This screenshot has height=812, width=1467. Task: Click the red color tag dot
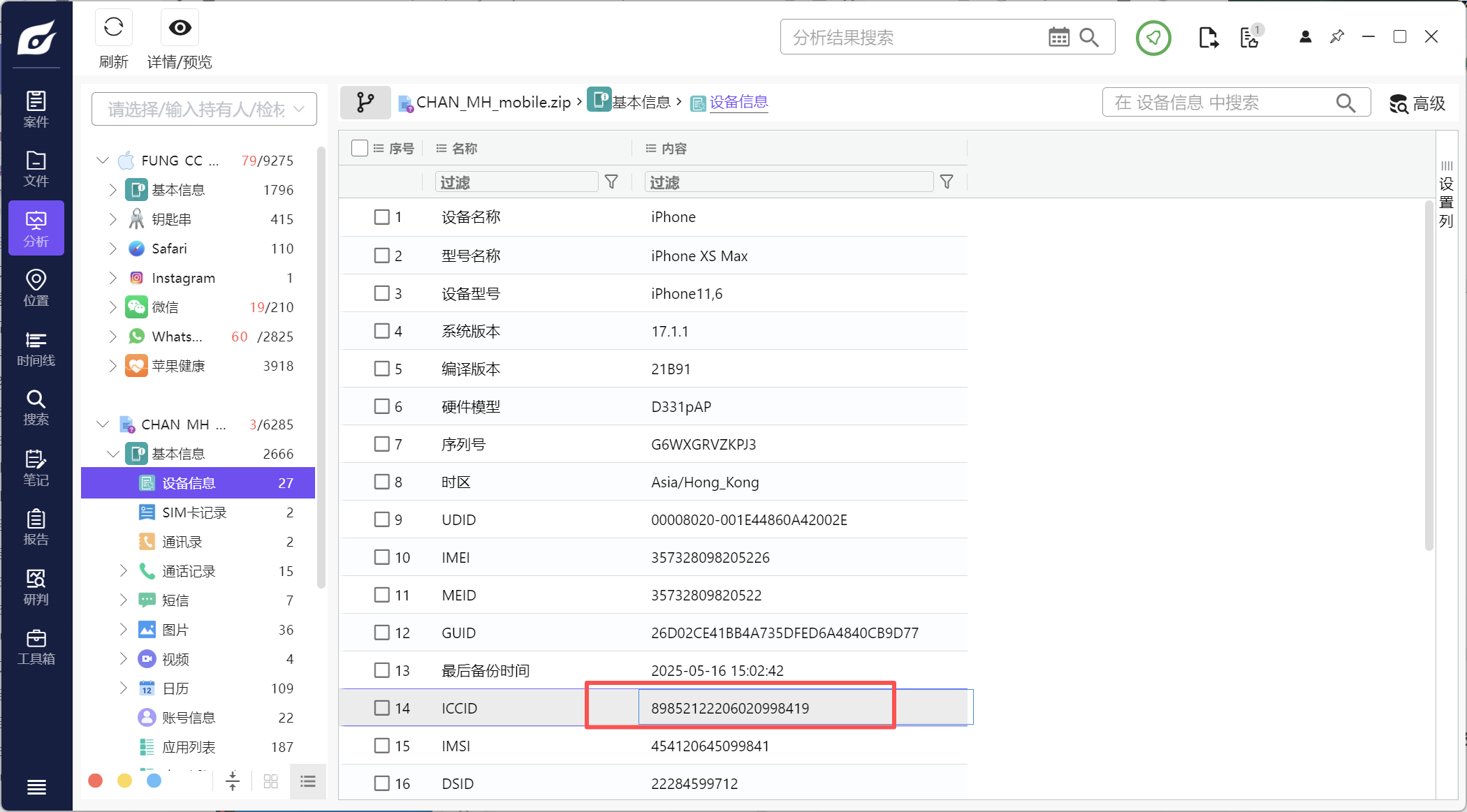96,781
